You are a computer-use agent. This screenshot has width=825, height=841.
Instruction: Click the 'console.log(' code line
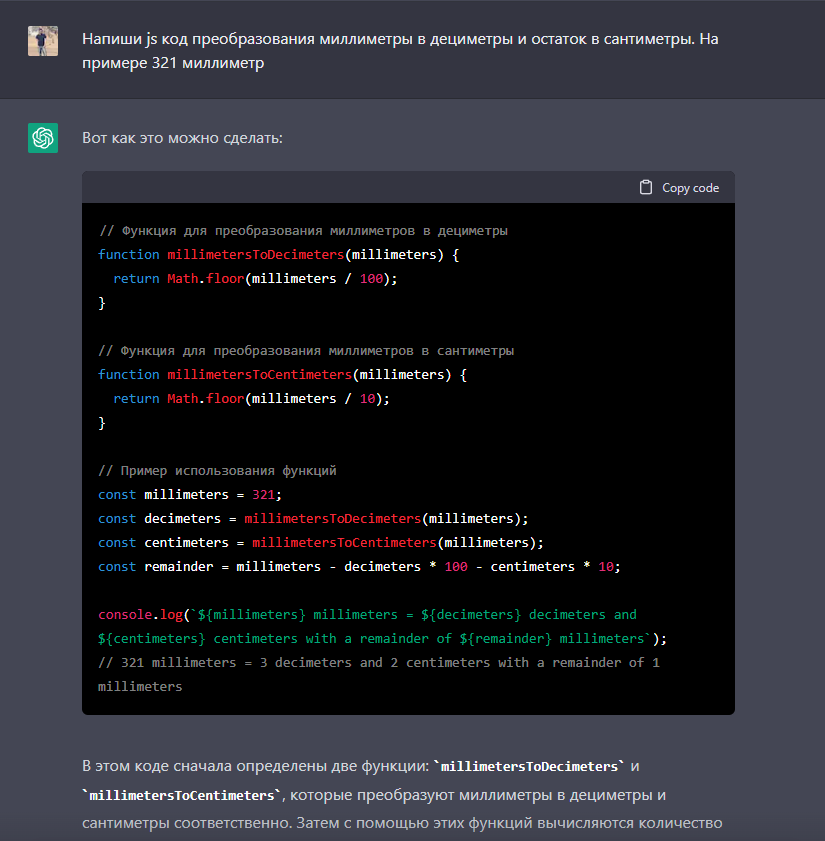367,615
